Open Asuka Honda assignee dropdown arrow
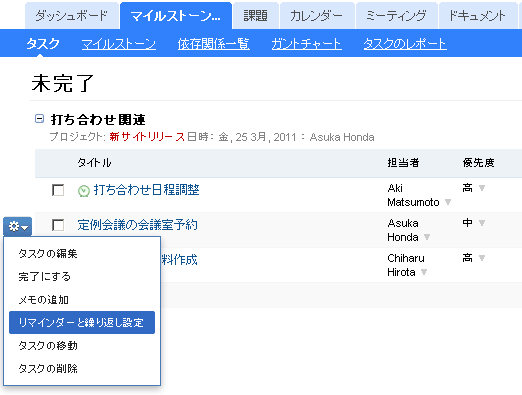Screen dimensions: 522x395 coord(427,237)
